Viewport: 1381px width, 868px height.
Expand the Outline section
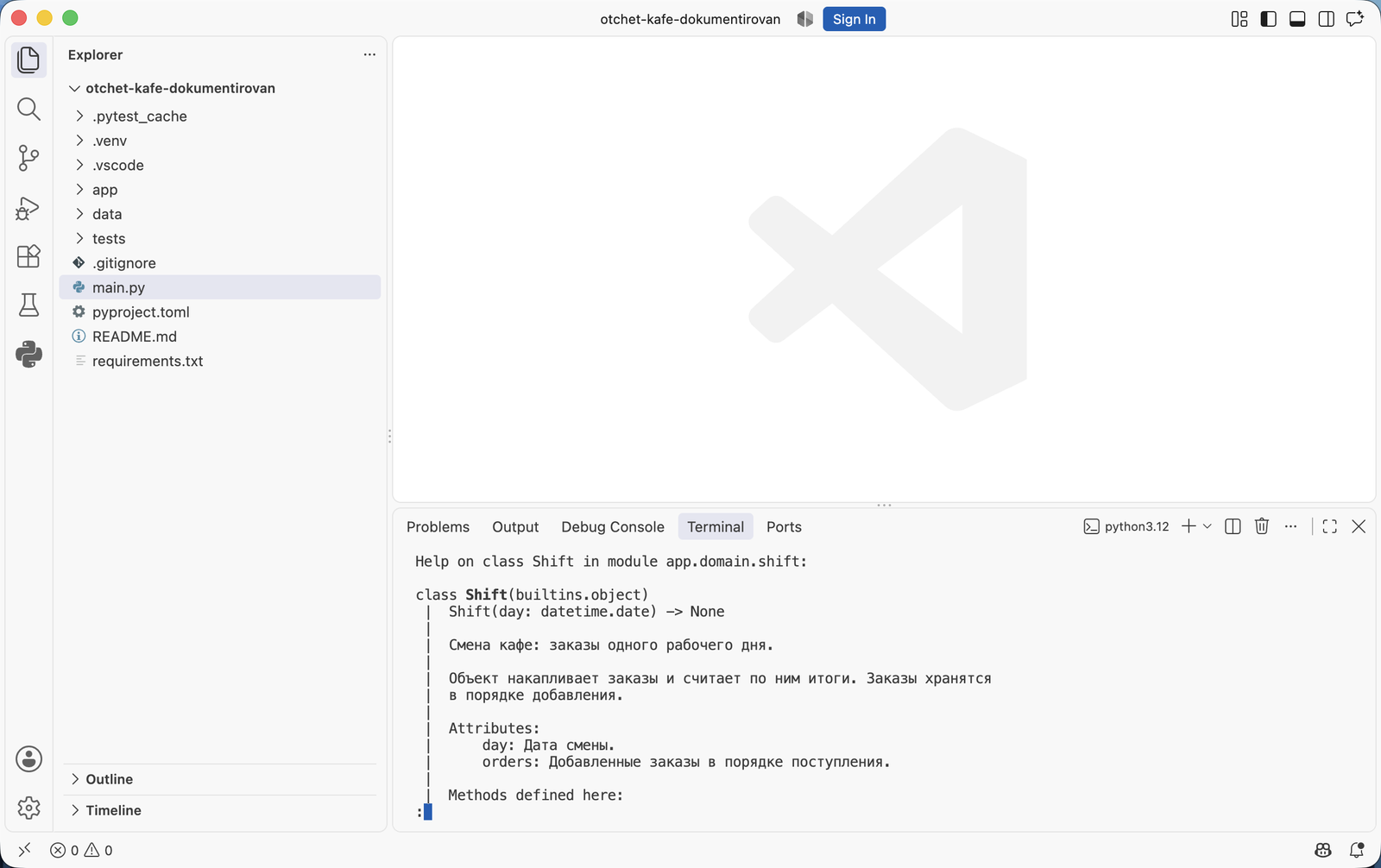(x=220, y=779)
